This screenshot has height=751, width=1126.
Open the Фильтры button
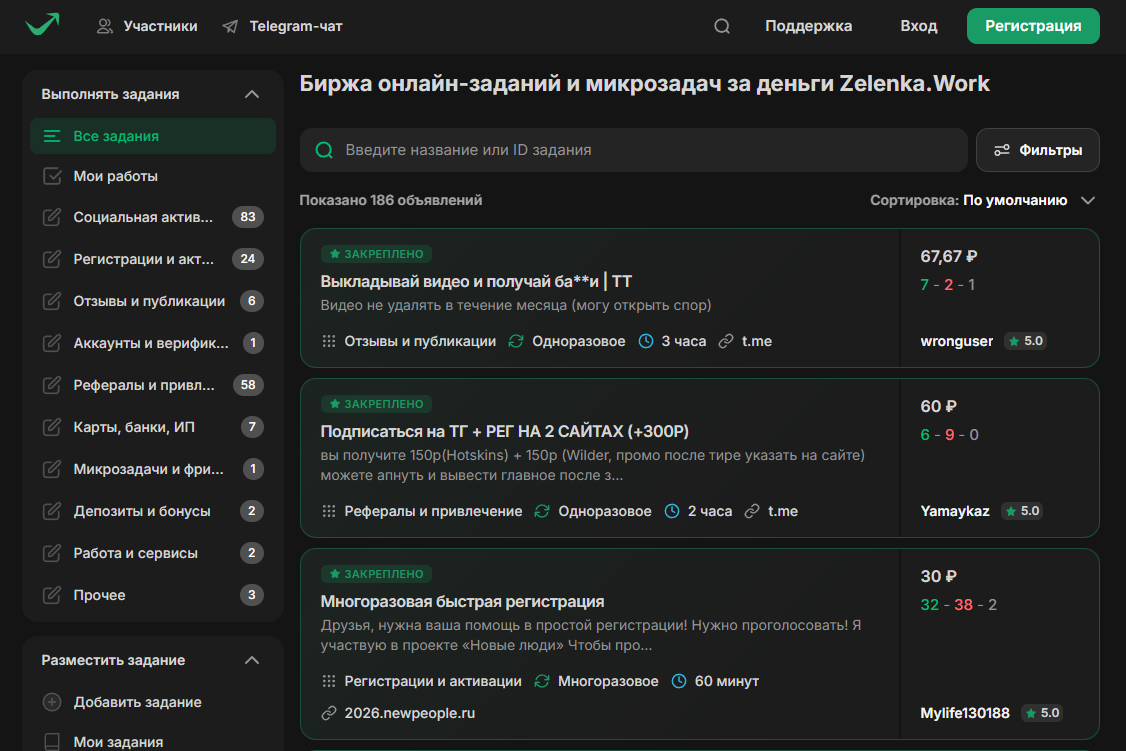[x=1037, y=150]
